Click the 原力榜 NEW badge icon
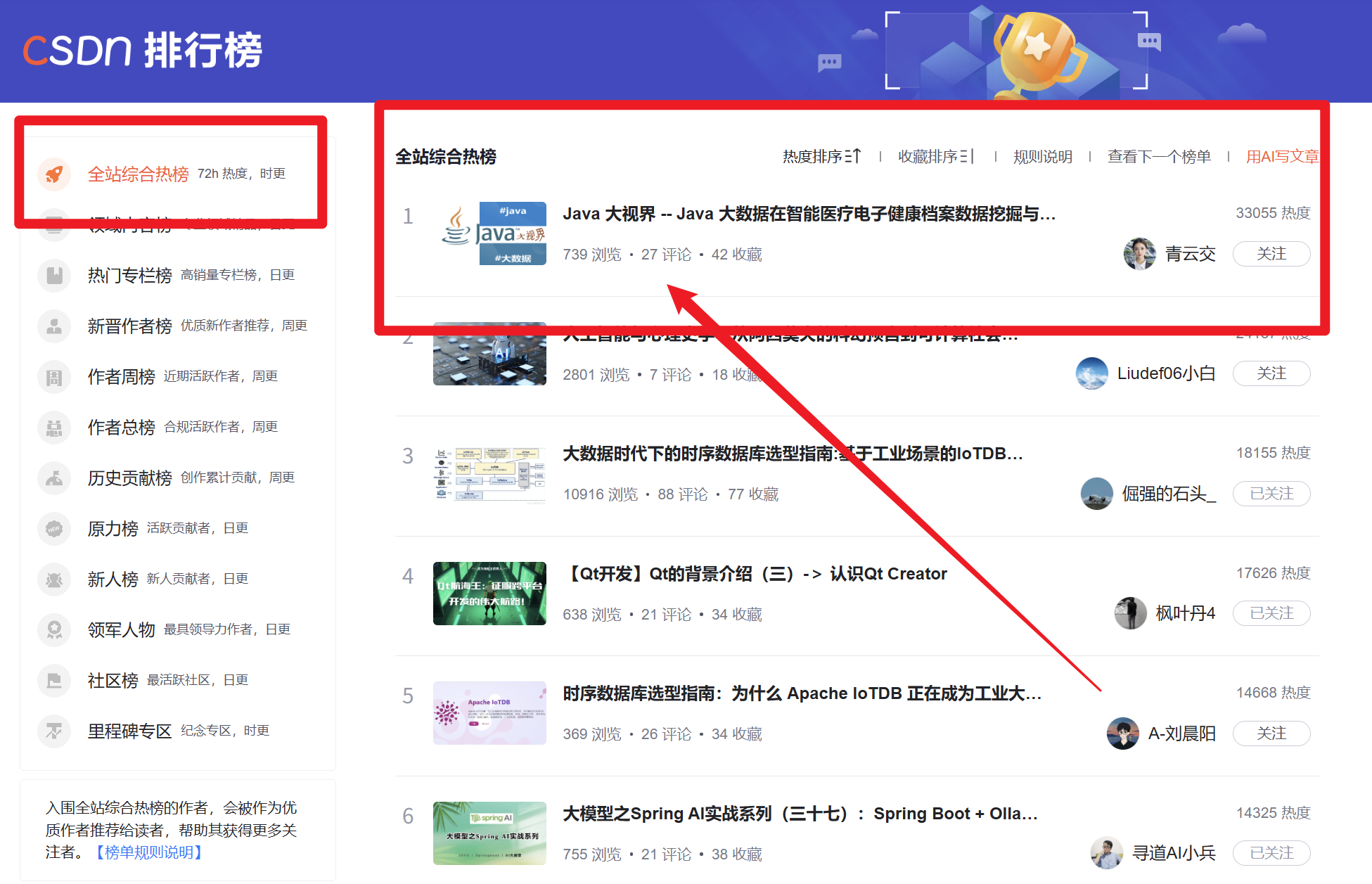This screenshot has width=1372, height=884. (54, 528)
